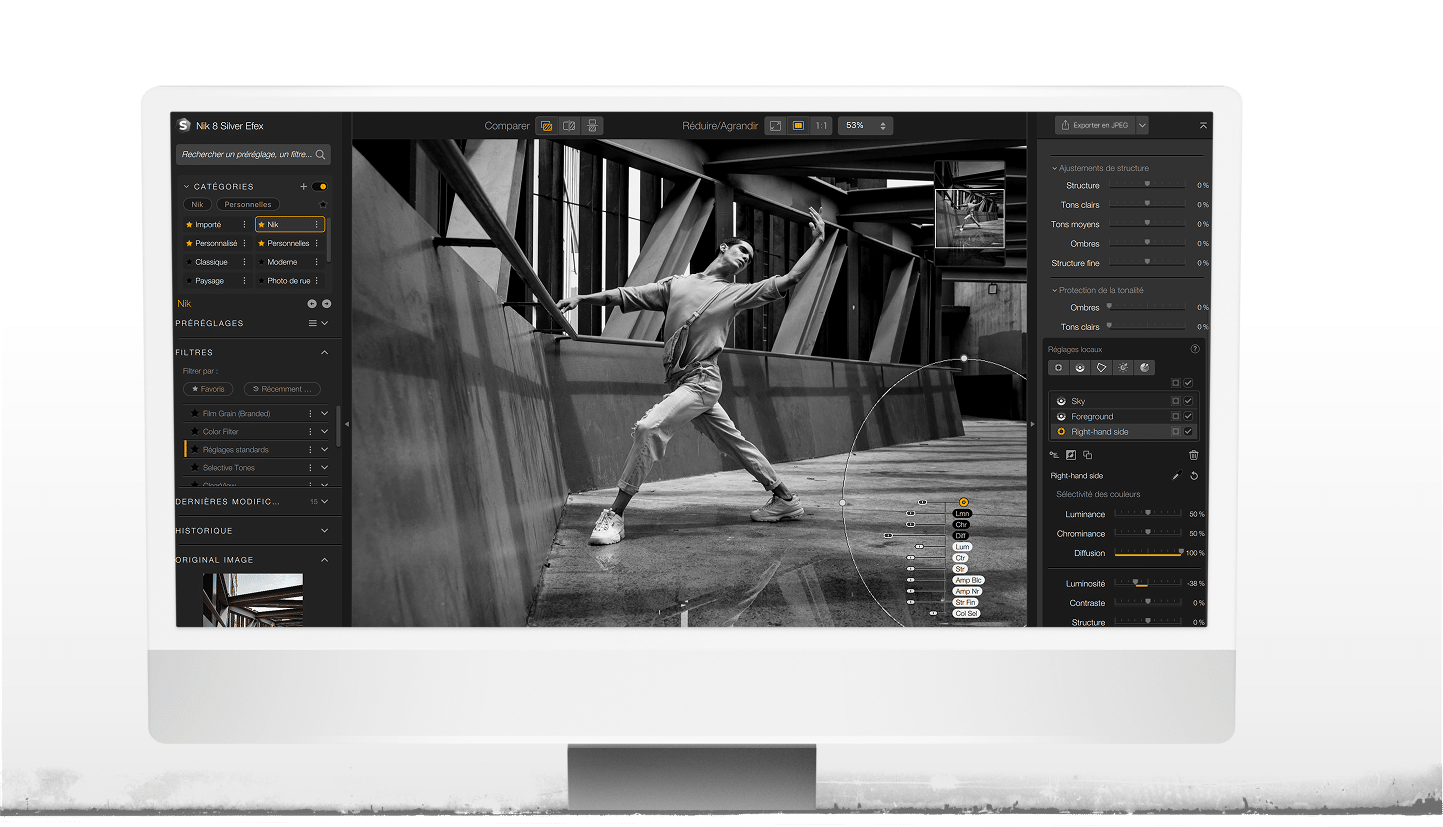Invert the selected local adjustment mask

[x=1071, y=455]
